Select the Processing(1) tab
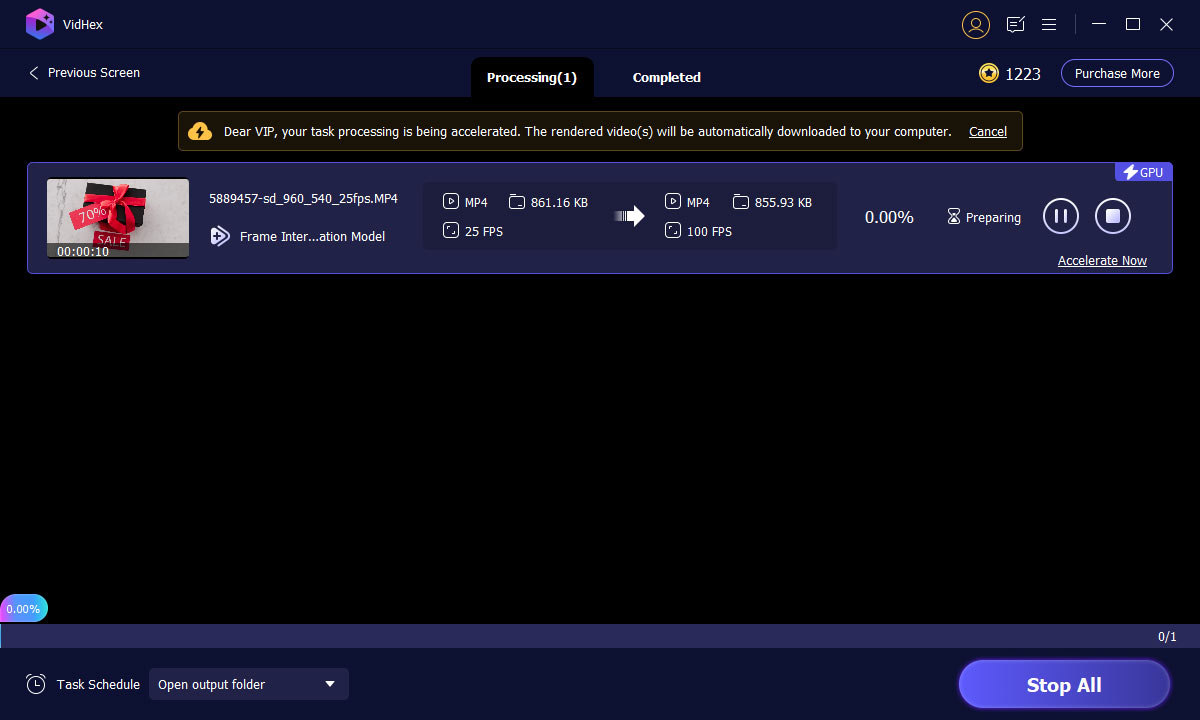 (x=531, y=77)
